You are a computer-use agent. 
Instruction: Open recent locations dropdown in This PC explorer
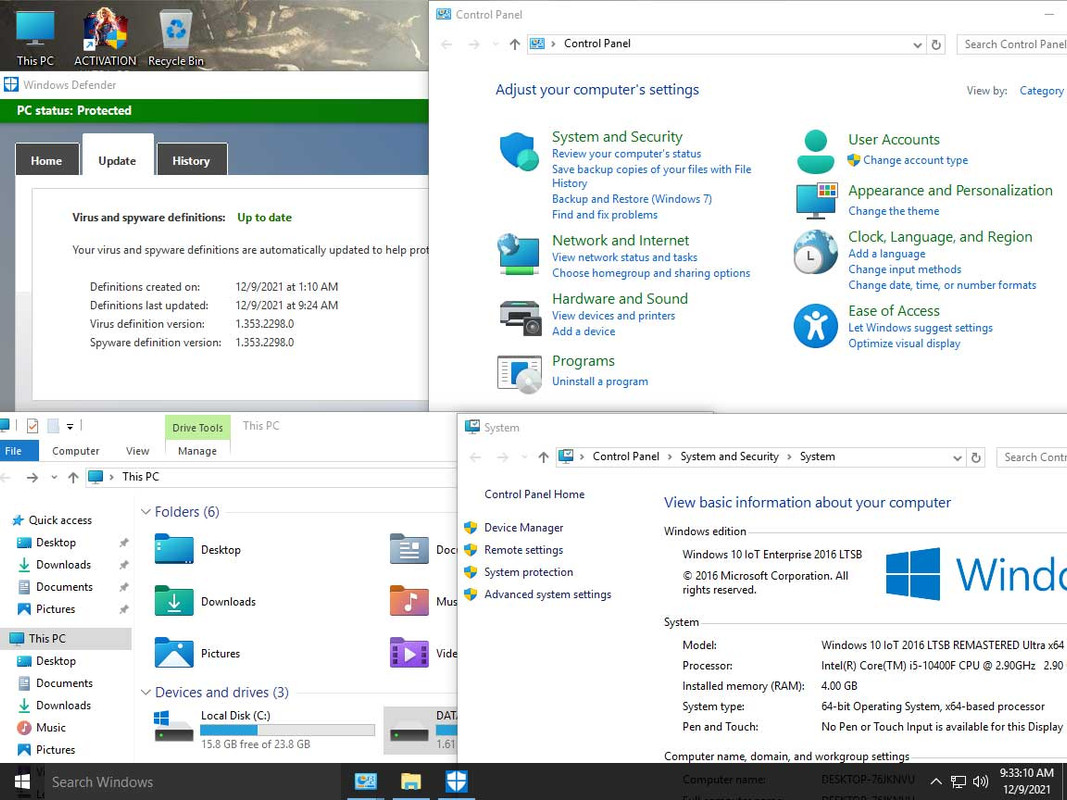point(54,477)
